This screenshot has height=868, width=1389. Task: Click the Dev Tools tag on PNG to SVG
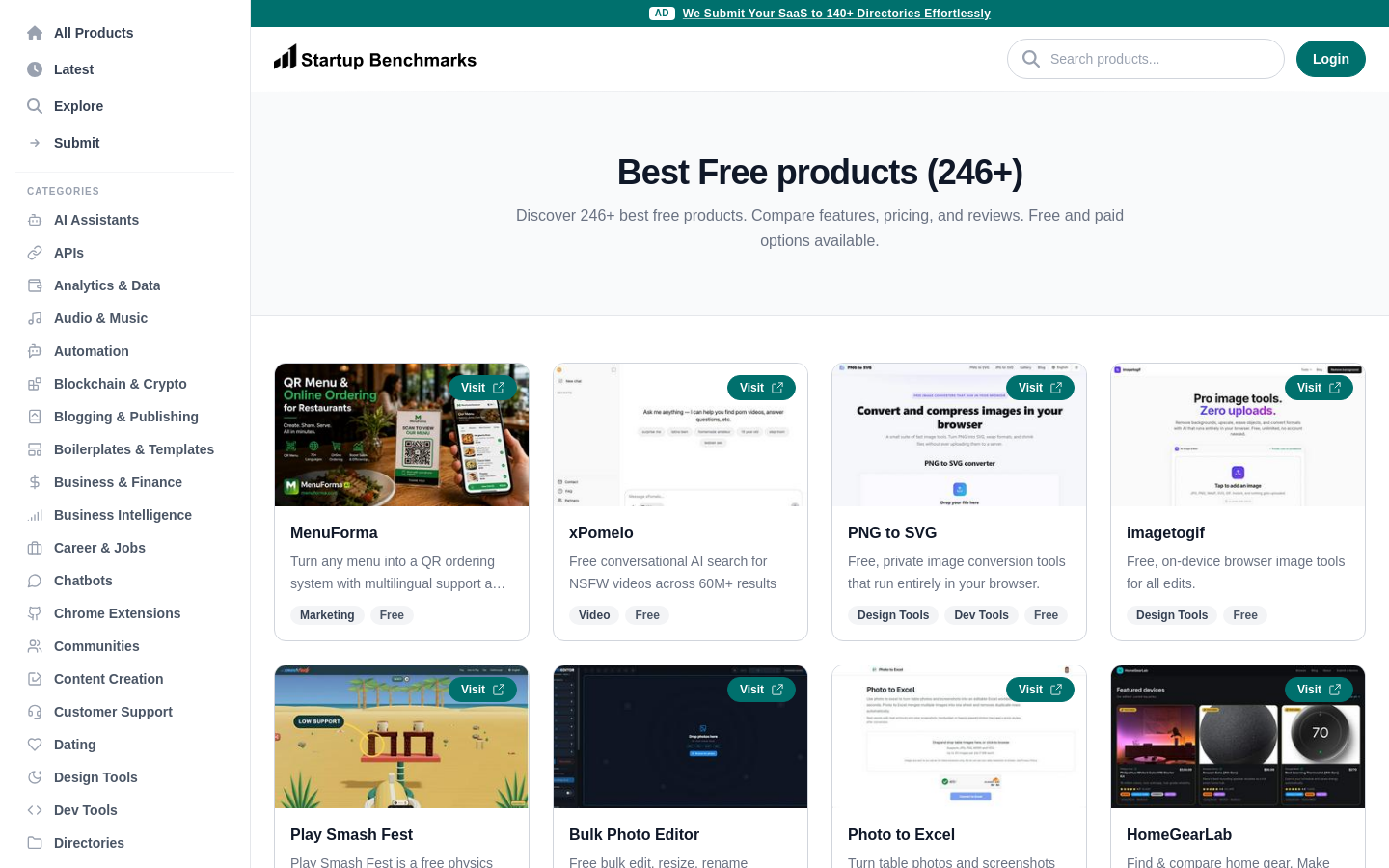coord(981,615)
